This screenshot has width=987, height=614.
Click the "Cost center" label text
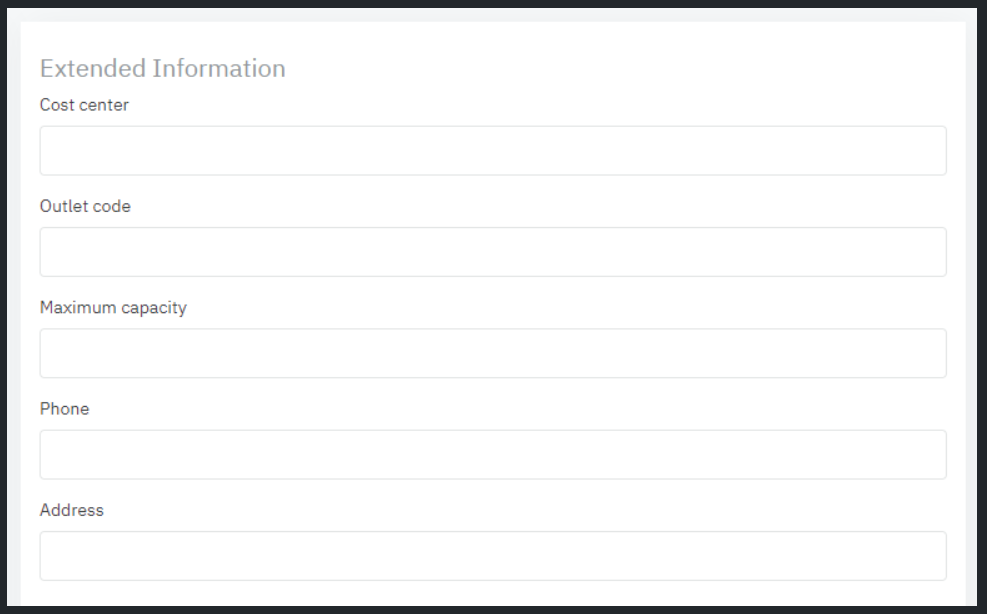(84, 105)
